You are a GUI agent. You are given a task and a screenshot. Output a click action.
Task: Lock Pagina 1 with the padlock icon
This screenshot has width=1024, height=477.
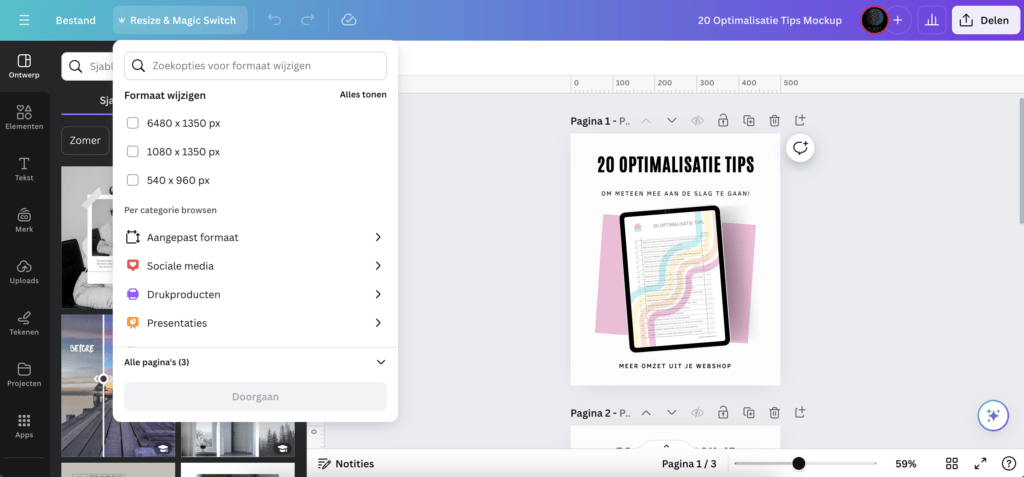click(x=723, y=121)
